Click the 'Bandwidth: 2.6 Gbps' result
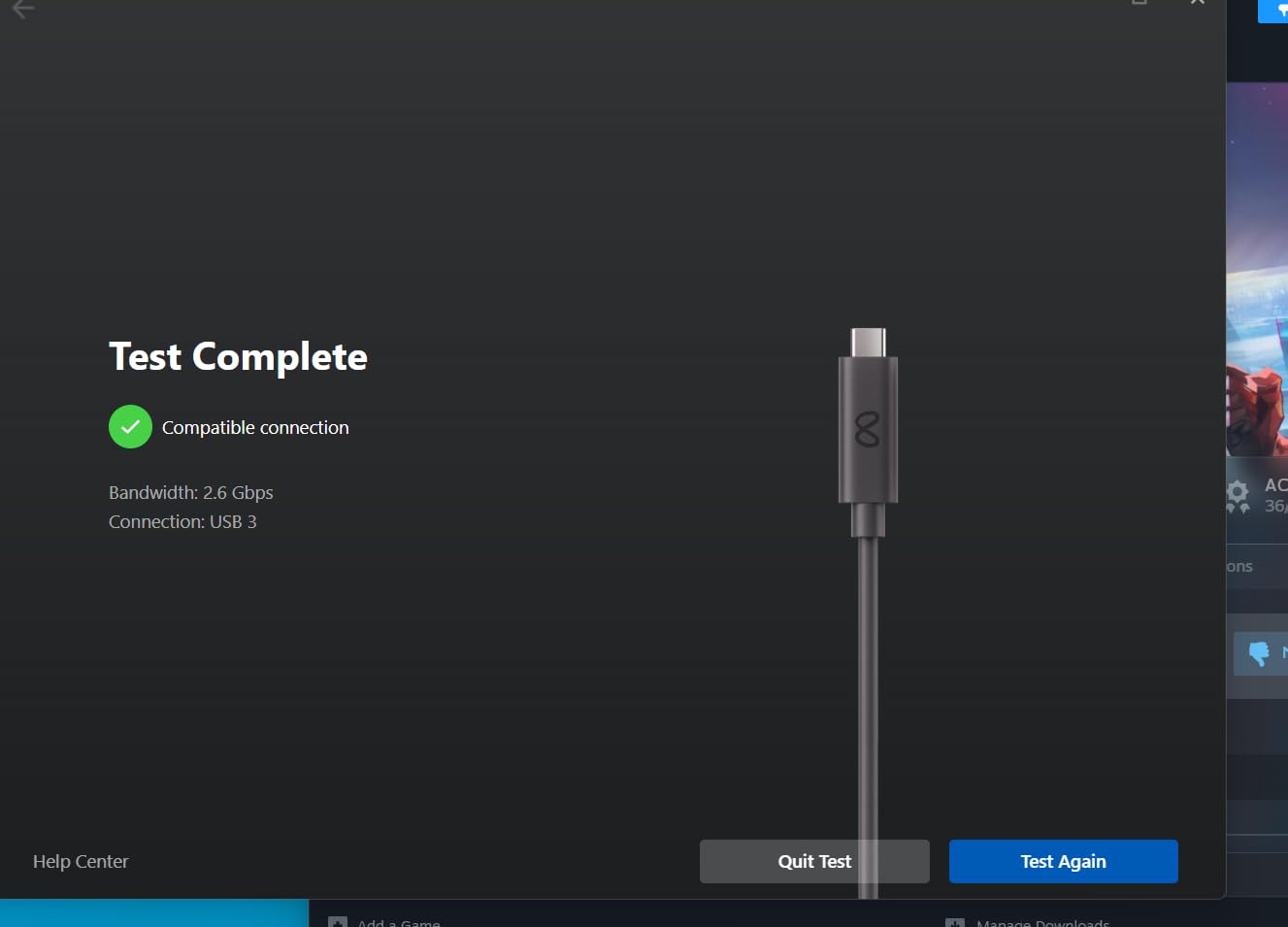 pyautogui.click(x=191, y=493)
